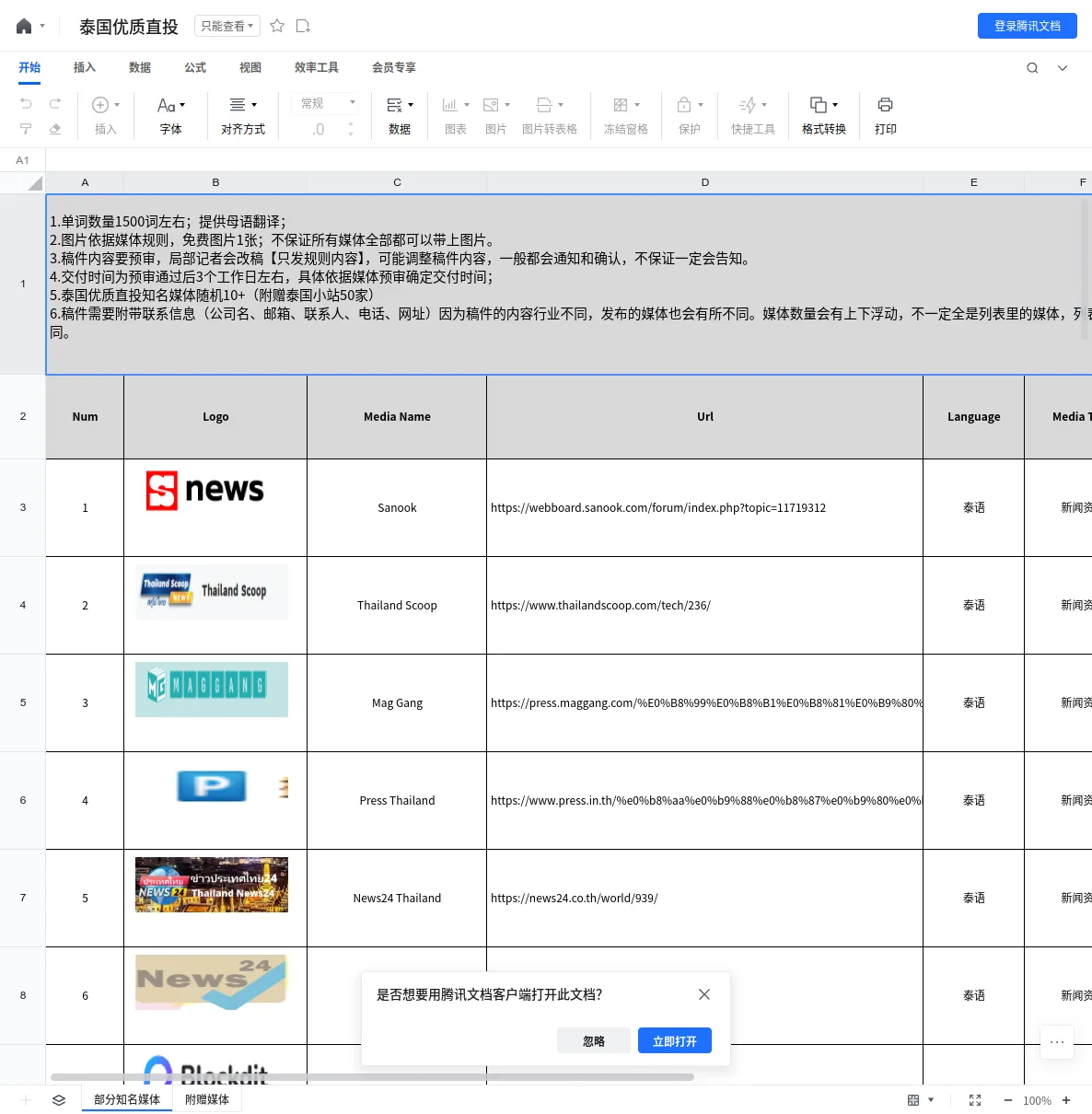
Task: Click the select-all corner triangle
Action: 35,182
